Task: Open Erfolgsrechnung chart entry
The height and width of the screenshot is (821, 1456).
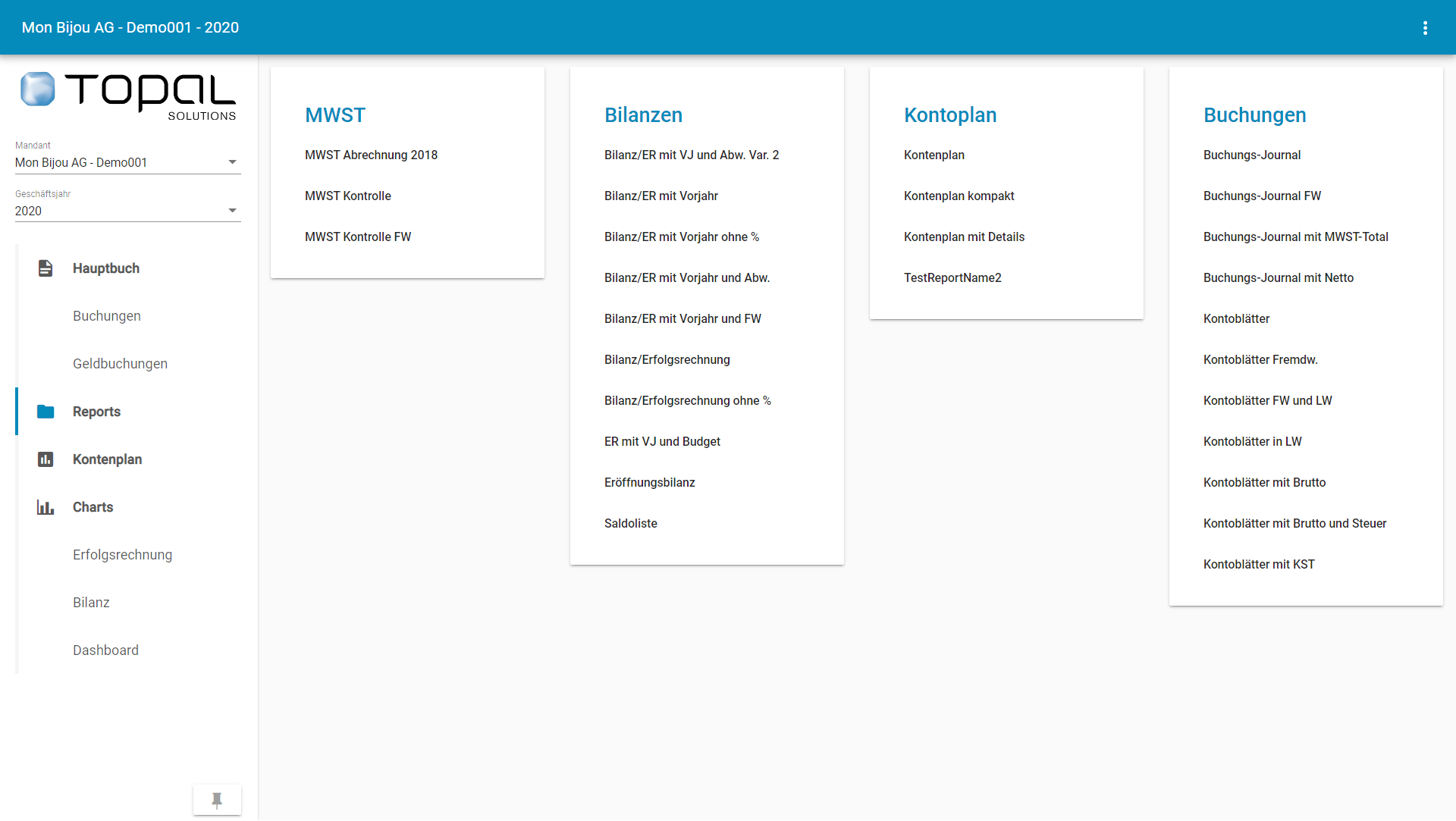Action: click(x=122, y=555)
